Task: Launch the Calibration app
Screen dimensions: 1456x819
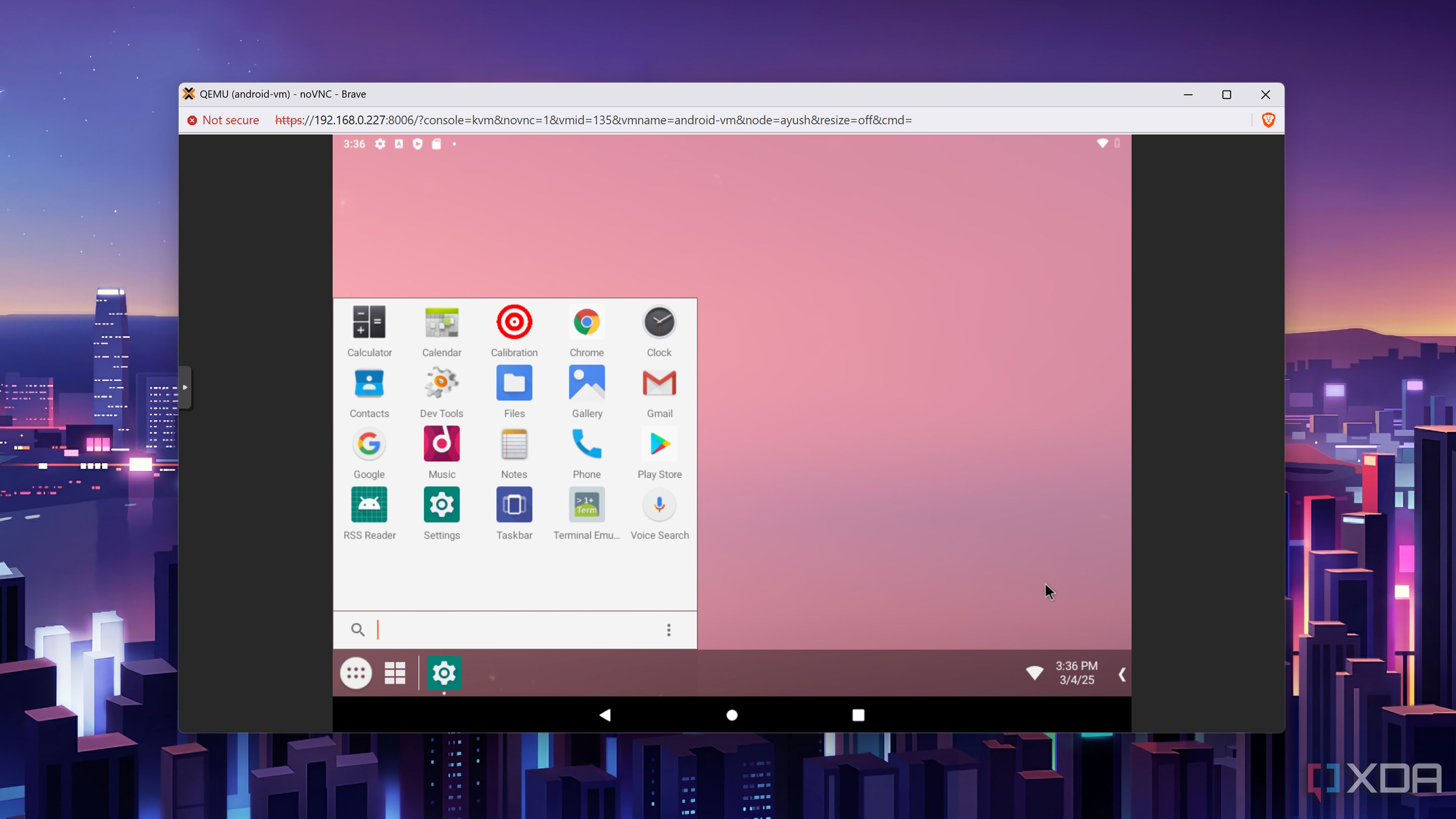Action: coord(514,331)
